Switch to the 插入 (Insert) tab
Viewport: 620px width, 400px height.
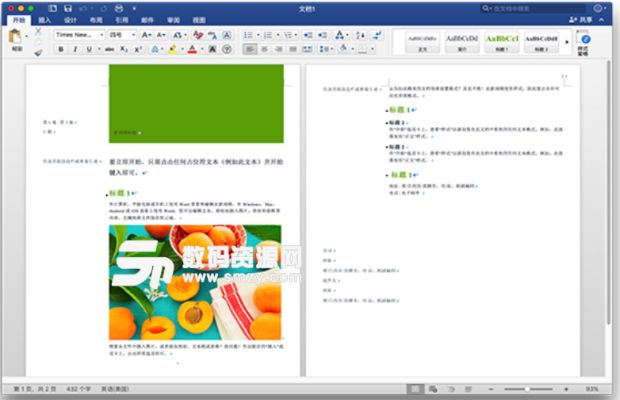(44, 20)
